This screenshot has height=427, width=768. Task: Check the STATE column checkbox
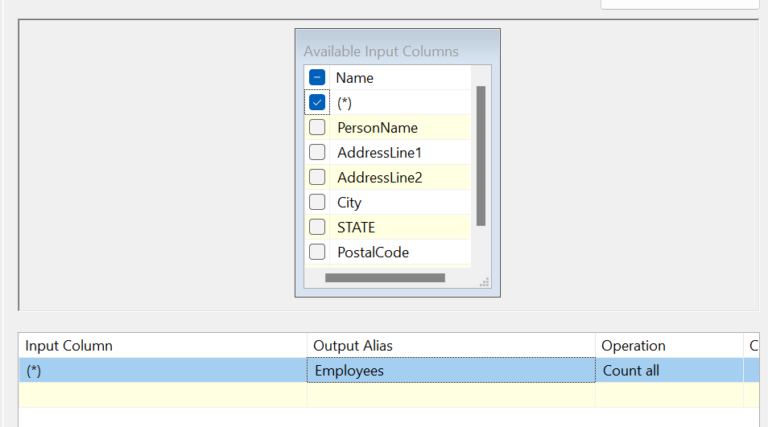pyautogui.click(x=317, y=227)
